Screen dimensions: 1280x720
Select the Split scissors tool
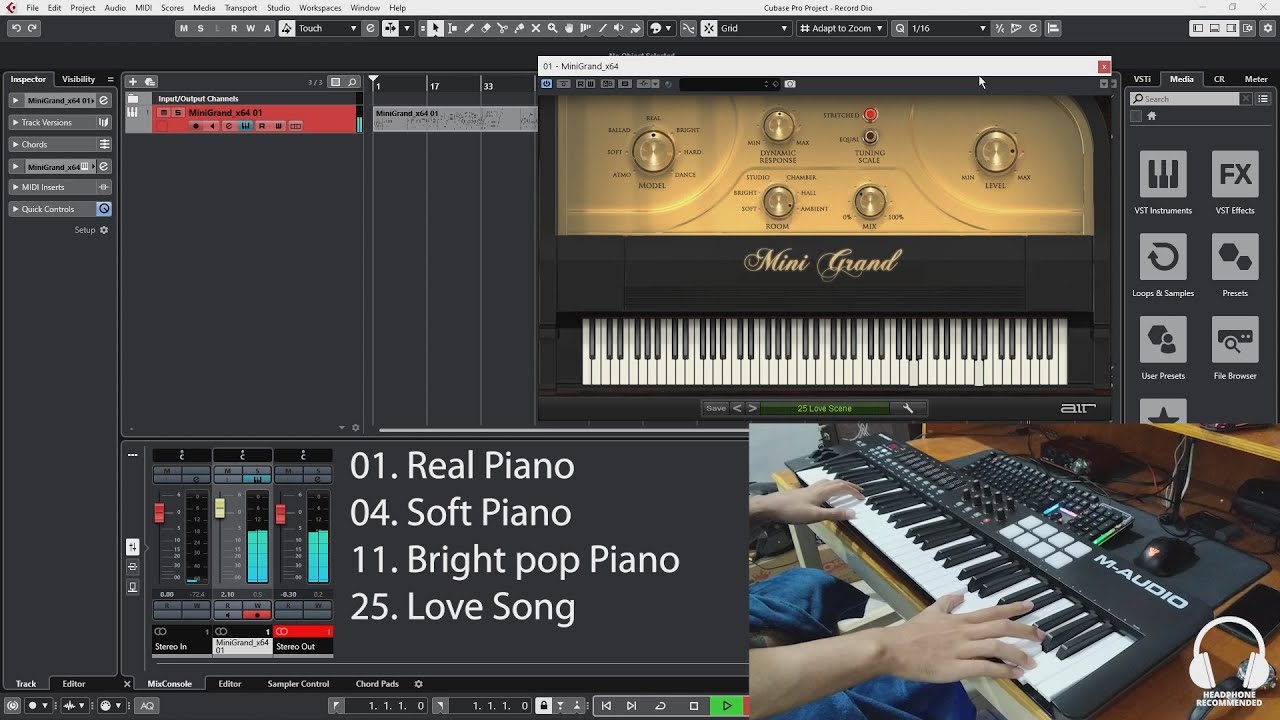(x=502, y=28)
